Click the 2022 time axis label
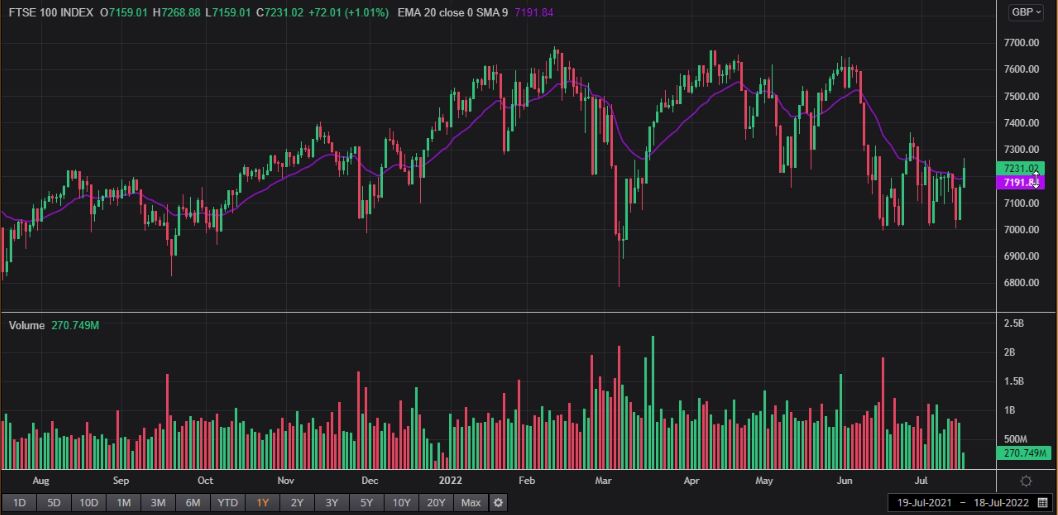1058x515 pixels. click(450, 481)
